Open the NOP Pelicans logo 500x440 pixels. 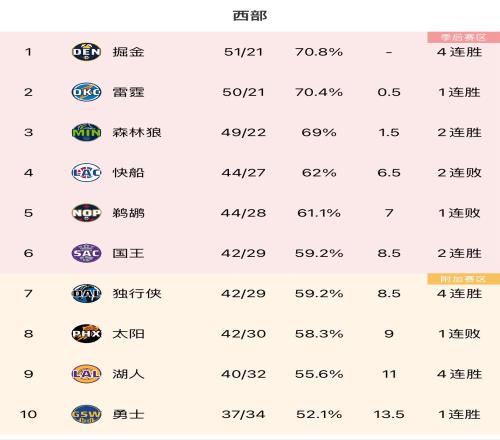point(86,213)
